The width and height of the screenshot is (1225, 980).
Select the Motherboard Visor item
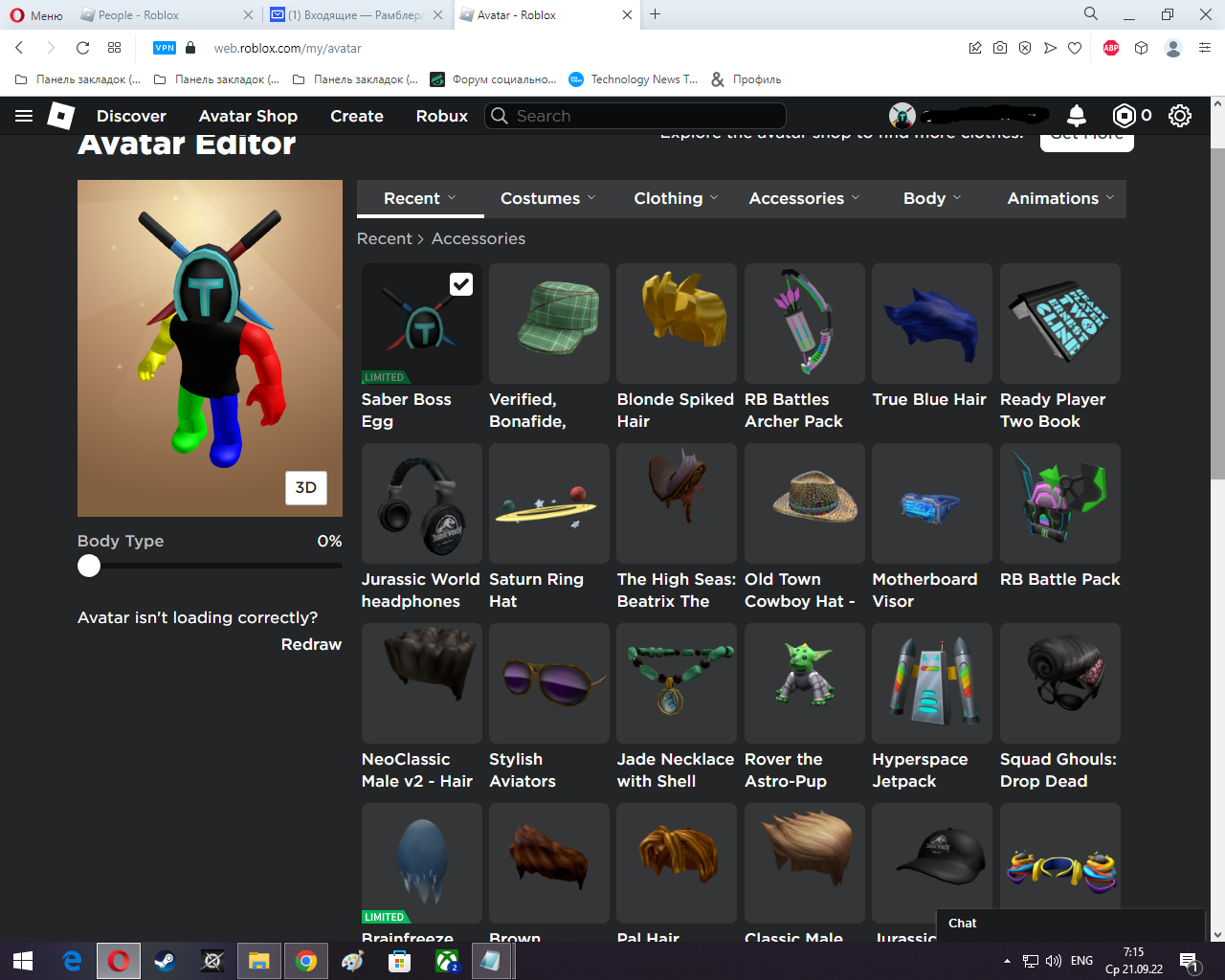(932, 503)
